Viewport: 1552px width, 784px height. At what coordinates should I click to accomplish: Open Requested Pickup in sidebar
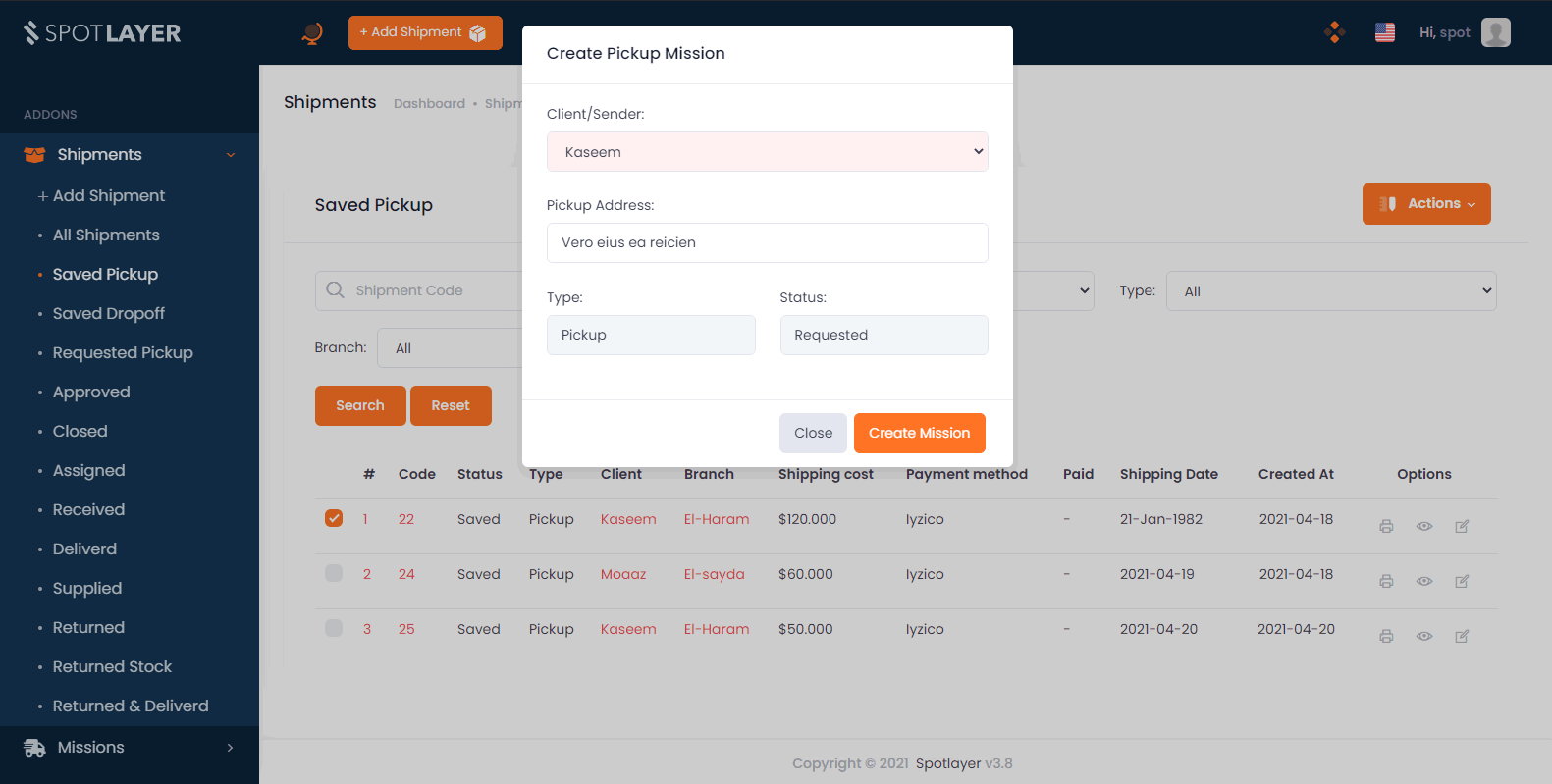click(x=123, y=353)
